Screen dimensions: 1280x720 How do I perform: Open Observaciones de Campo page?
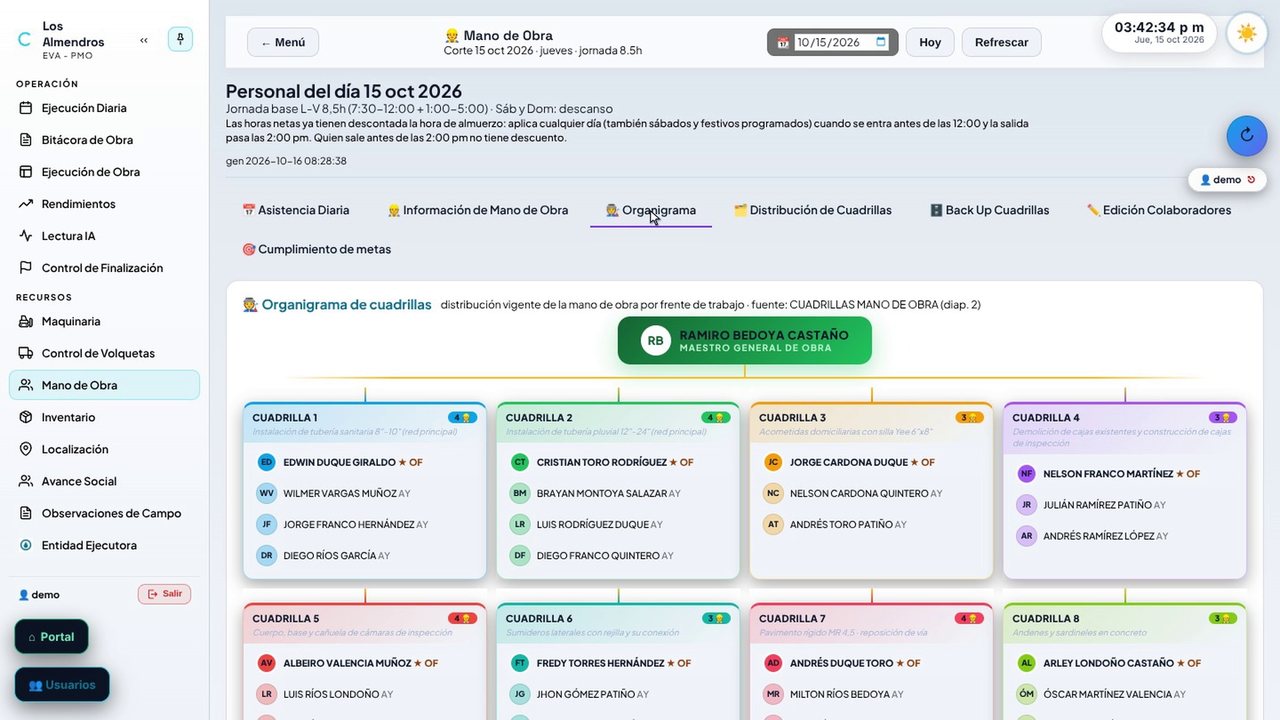[104, 513]
